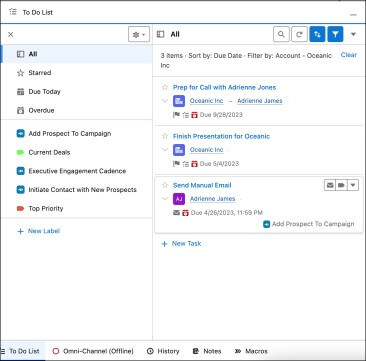Star the Finish Presentation for Oceanic task

(165, 136)
